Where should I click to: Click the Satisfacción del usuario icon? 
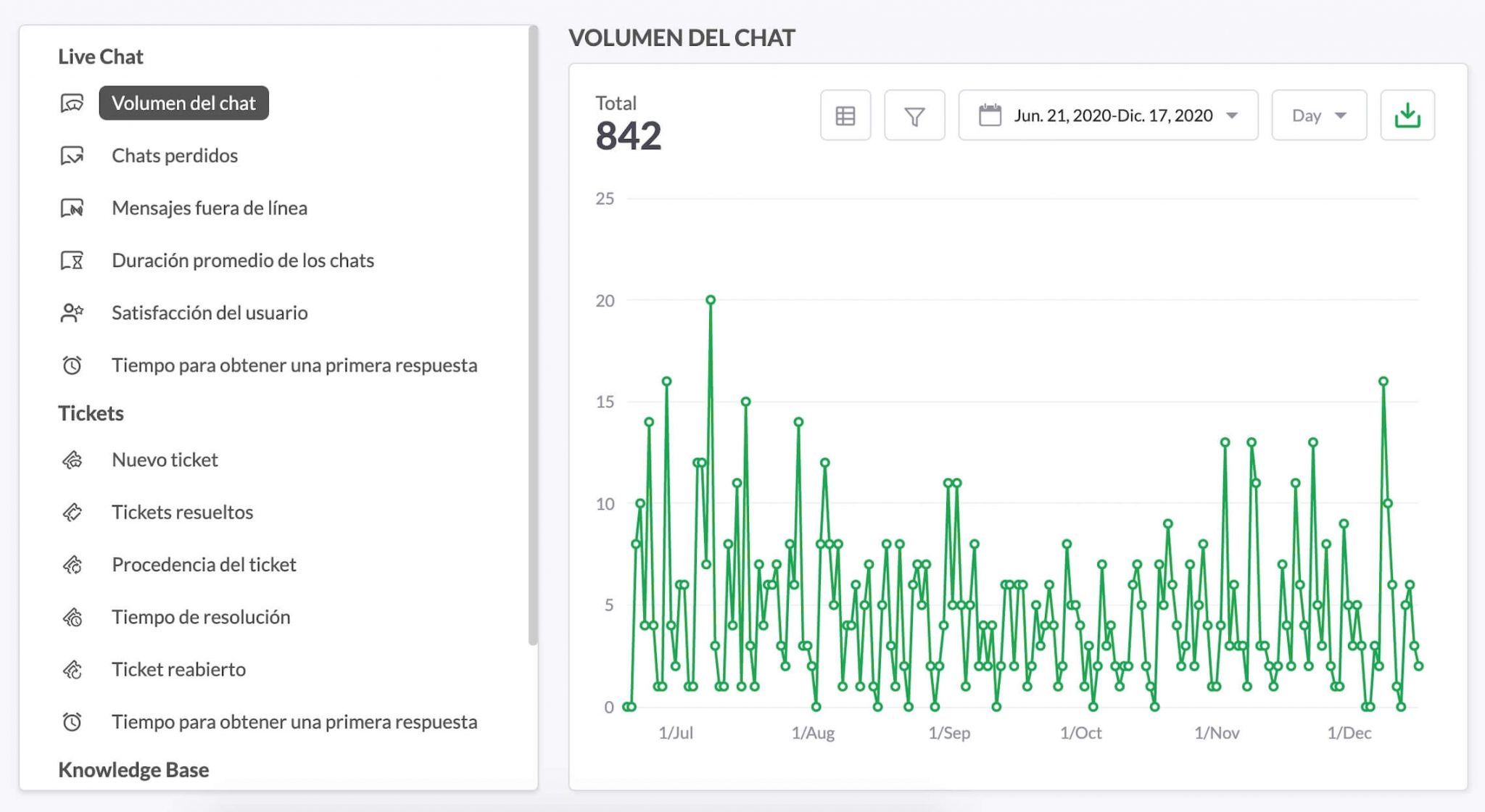click(x=72, y=313)
